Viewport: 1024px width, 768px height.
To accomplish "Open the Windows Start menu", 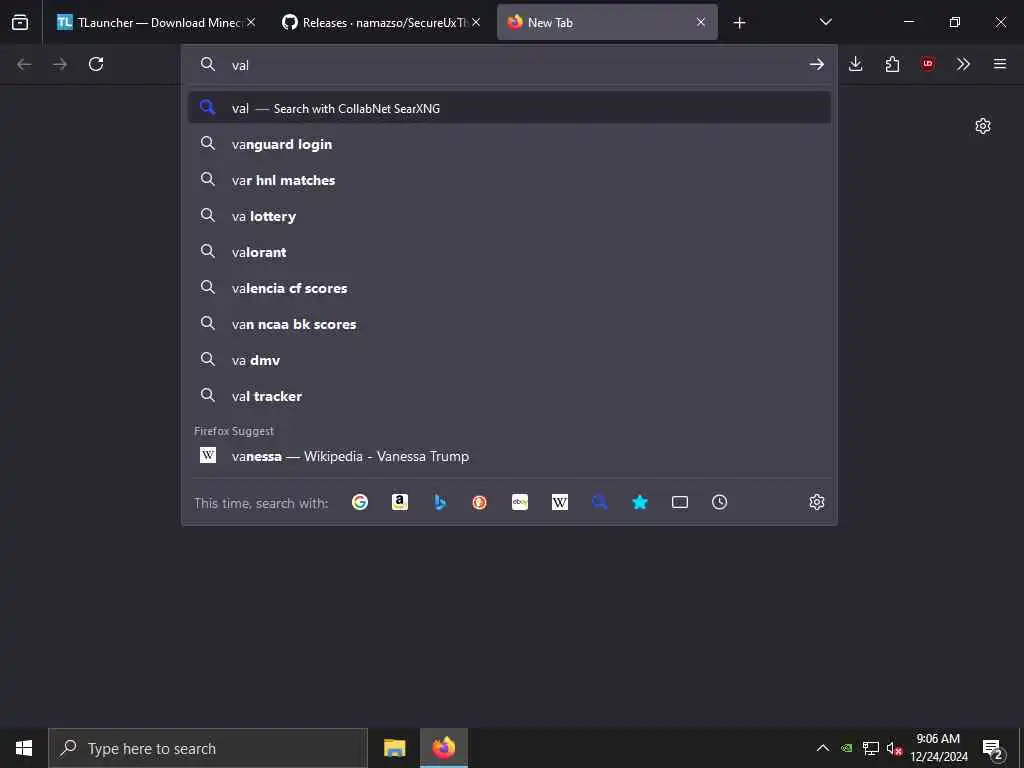I will coord(24,748).
